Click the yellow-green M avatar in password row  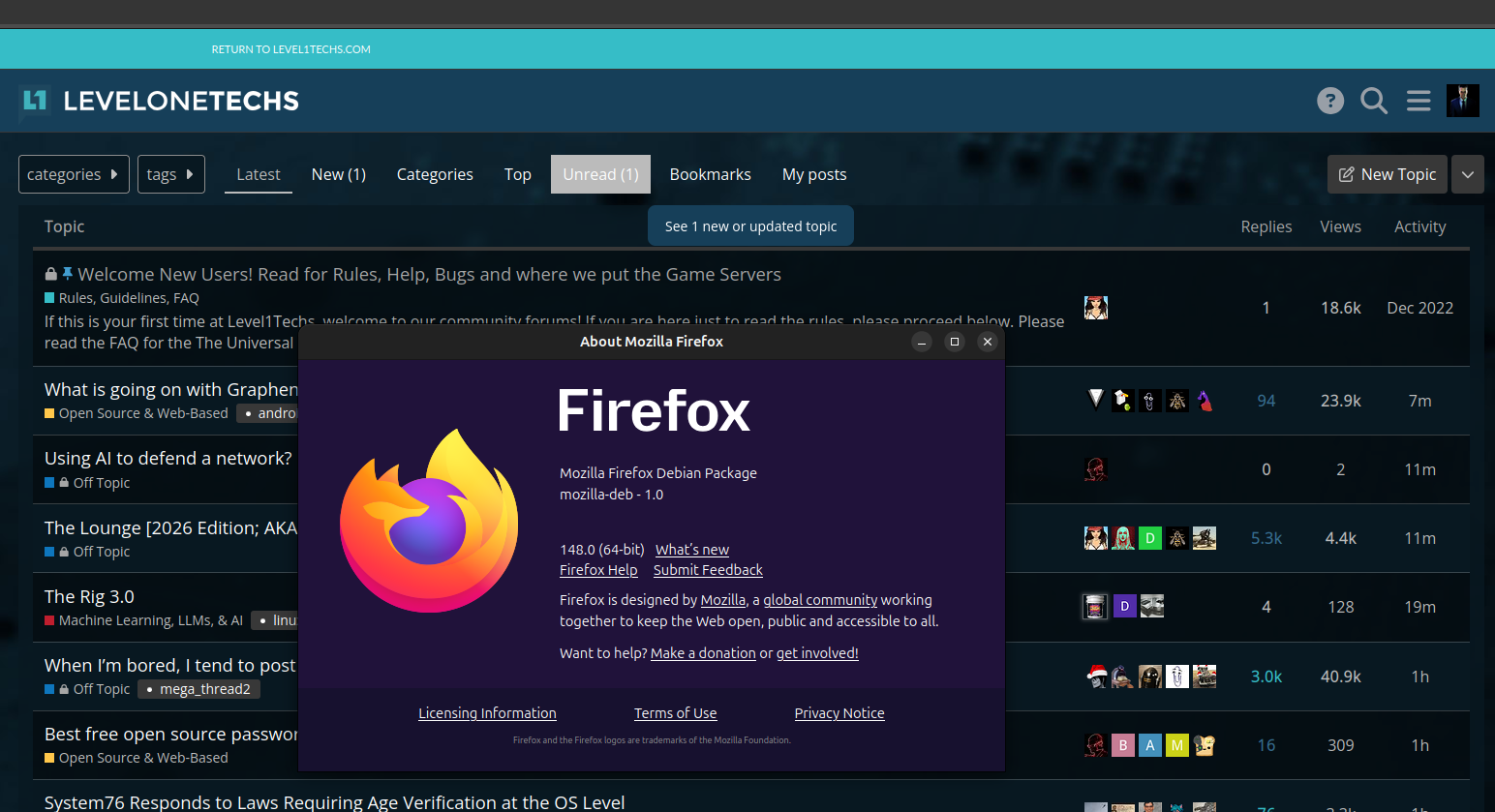point(1176,745)
